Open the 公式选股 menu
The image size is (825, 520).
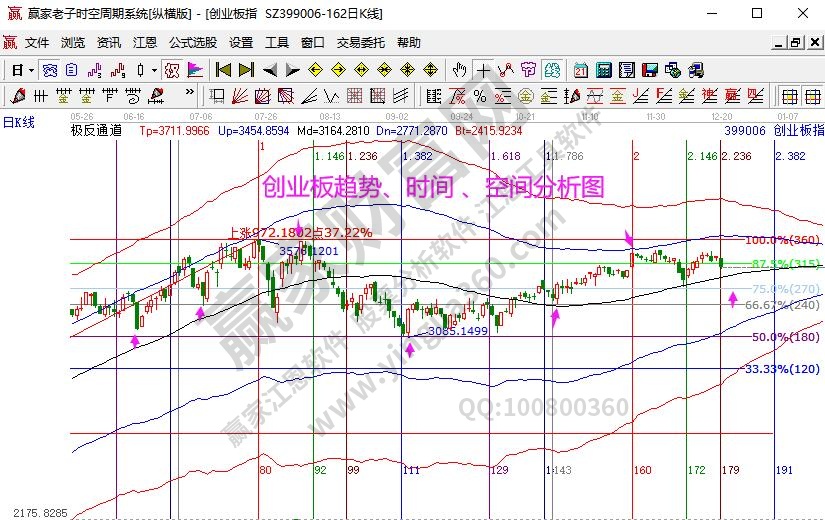click(x=192, y=43)
